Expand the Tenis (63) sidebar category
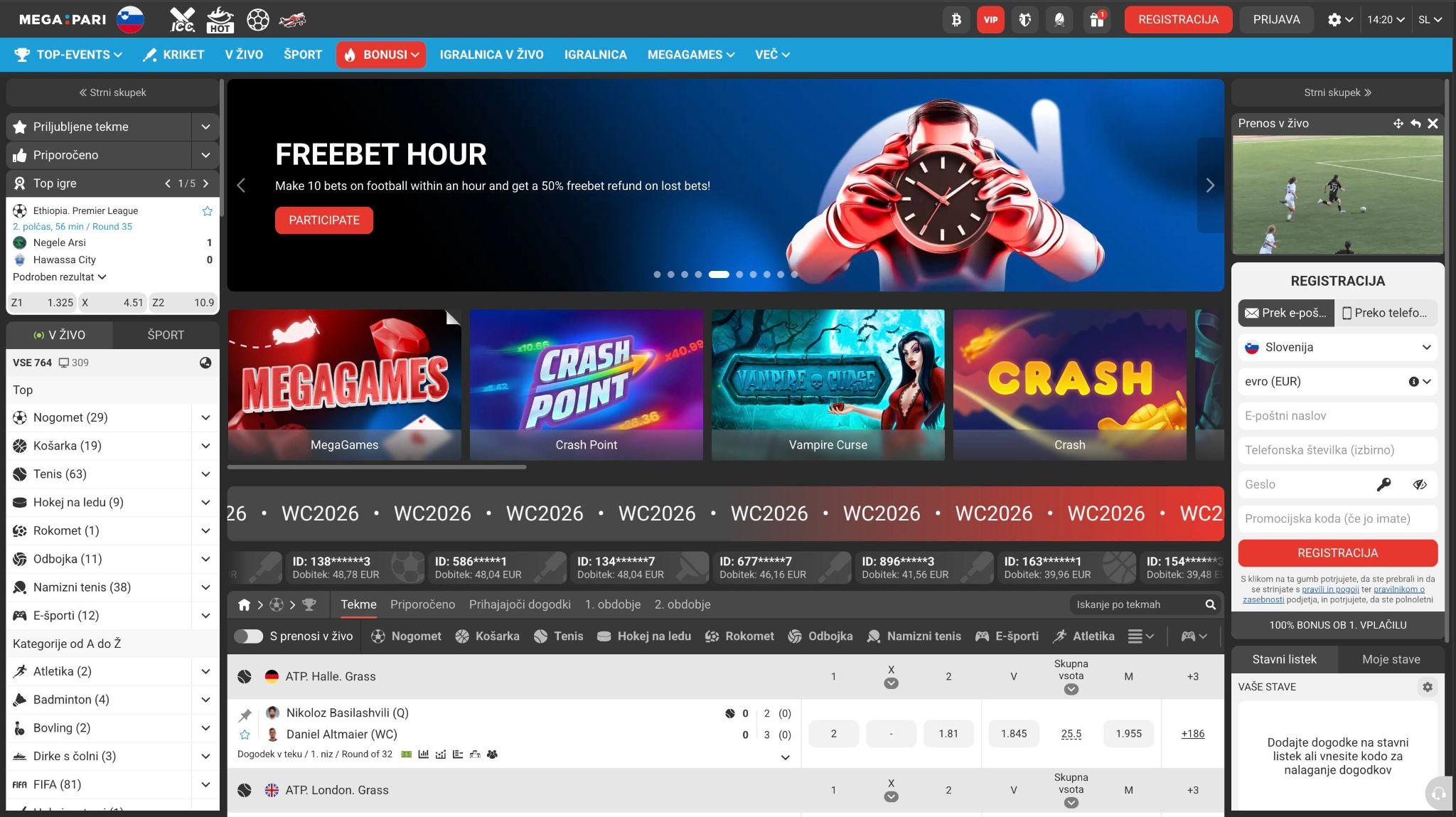The width and height of the screenshot is (1456, 817). coord(205,474)
